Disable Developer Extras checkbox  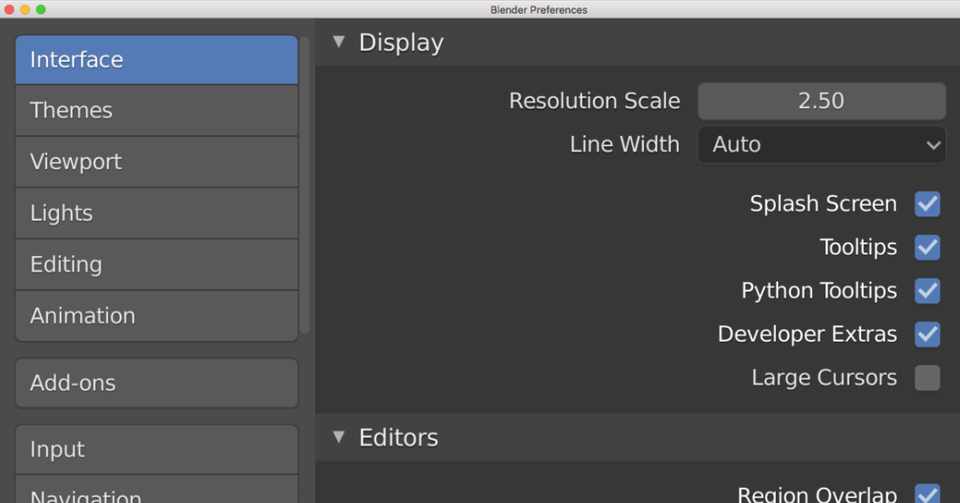tap(927, 334)
